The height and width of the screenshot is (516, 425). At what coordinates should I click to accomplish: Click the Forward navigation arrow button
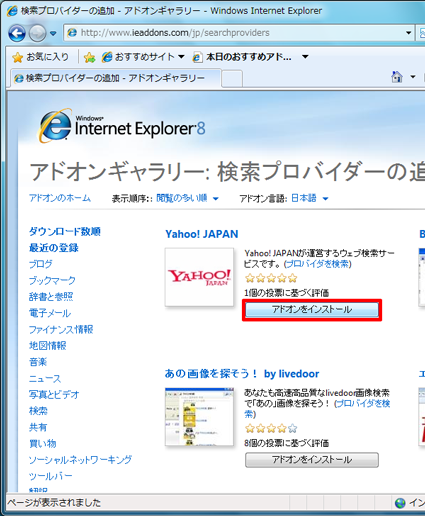(37, 33)
